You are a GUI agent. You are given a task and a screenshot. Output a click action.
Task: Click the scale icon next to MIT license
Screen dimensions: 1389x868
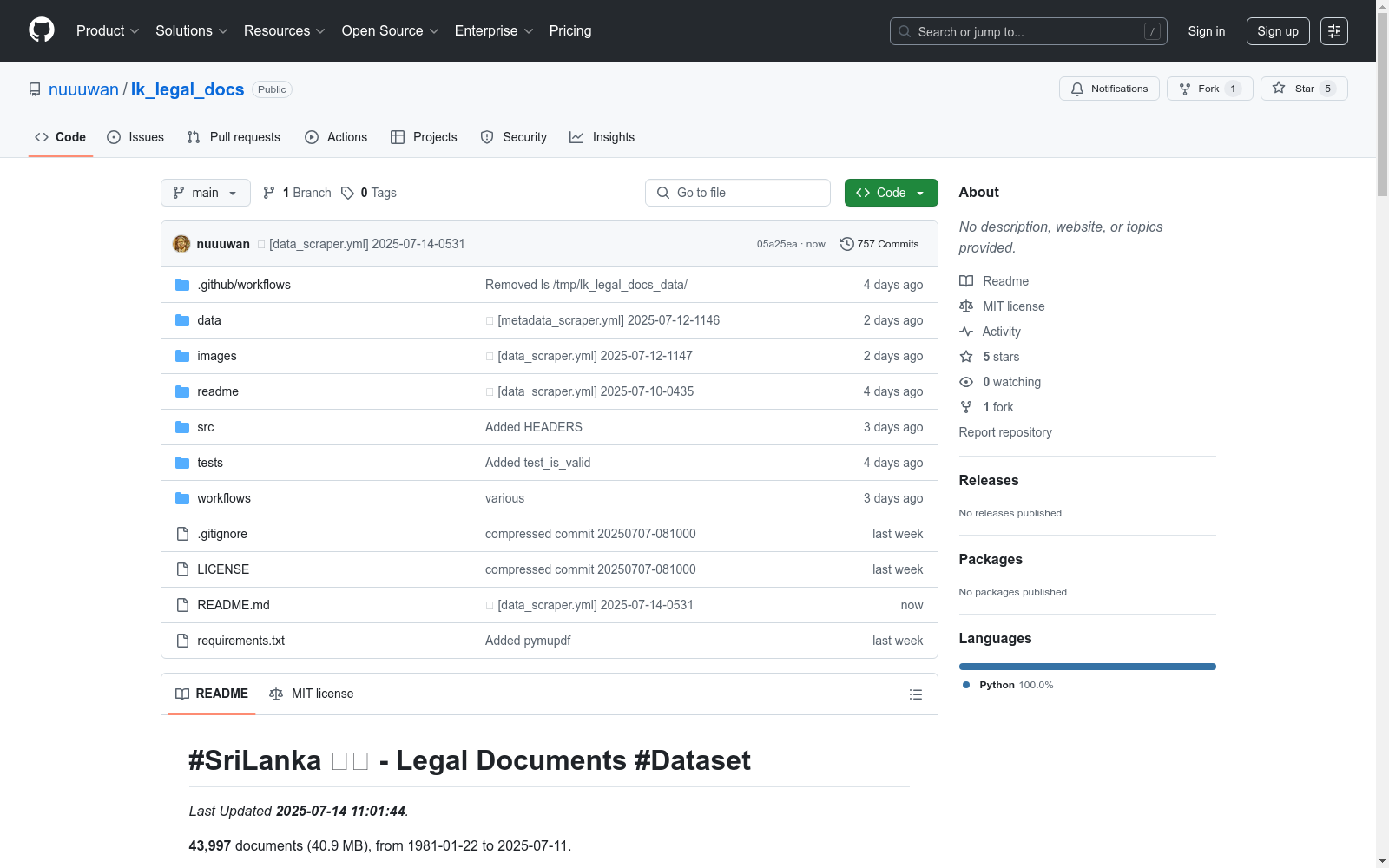(x=966, y=306)
